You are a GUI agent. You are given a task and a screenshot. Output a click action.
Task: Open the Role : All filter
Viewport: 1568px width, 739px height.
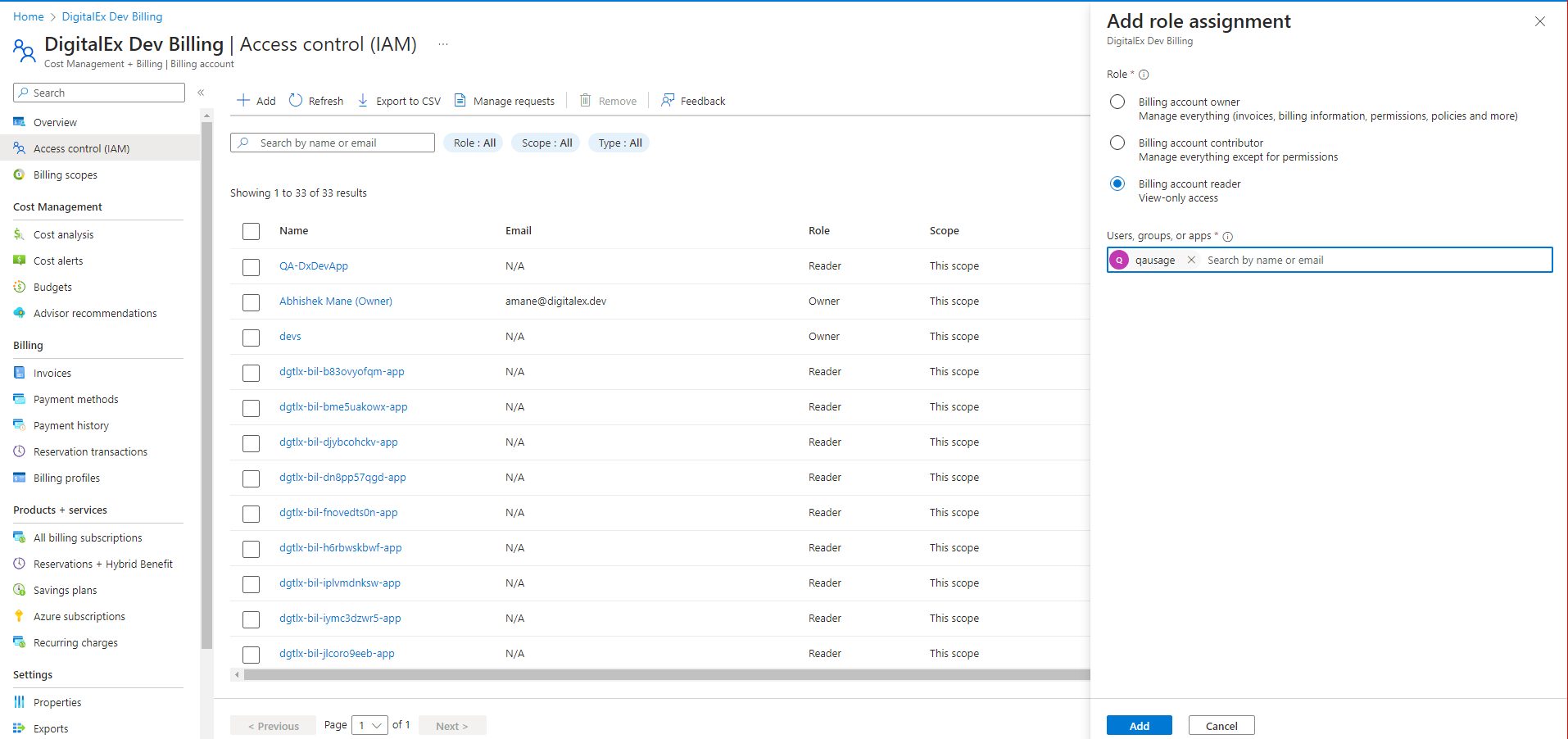(475, 143)
